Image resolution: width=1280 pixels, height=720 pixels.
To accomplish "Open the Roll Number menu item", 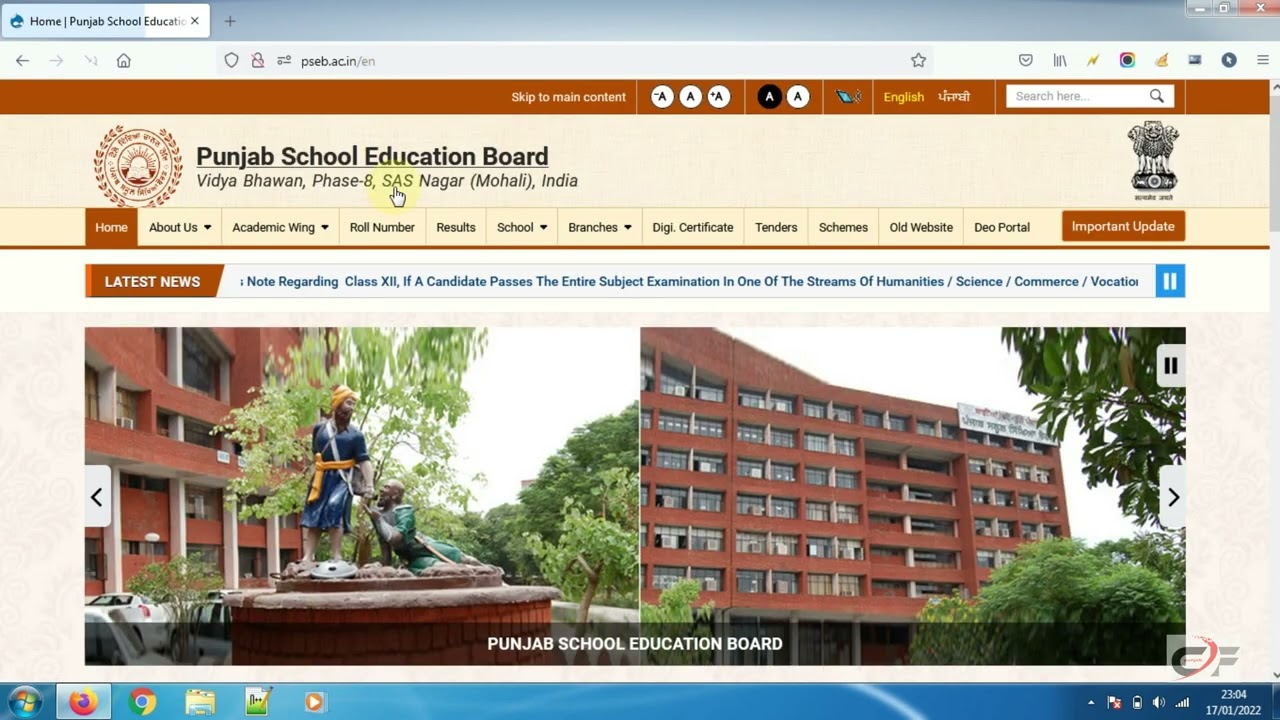I will pos(382,227).
